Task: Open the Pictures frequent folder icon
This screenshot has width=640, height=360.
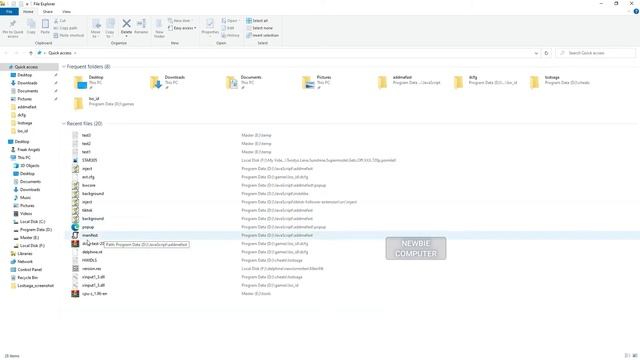Action: (x=308, y=82)
